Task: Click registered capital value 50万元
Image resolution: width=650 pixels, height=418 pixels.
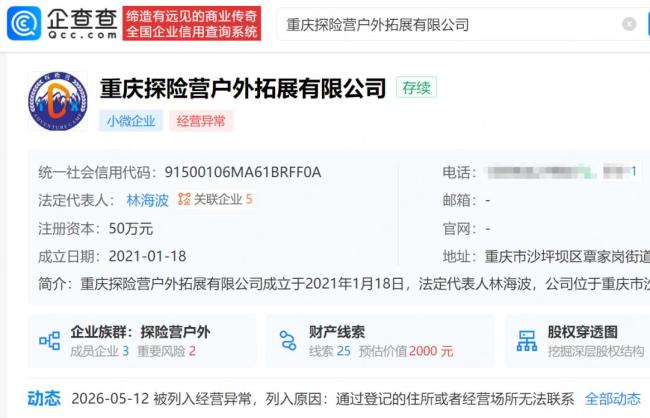Action: [131, 228]
